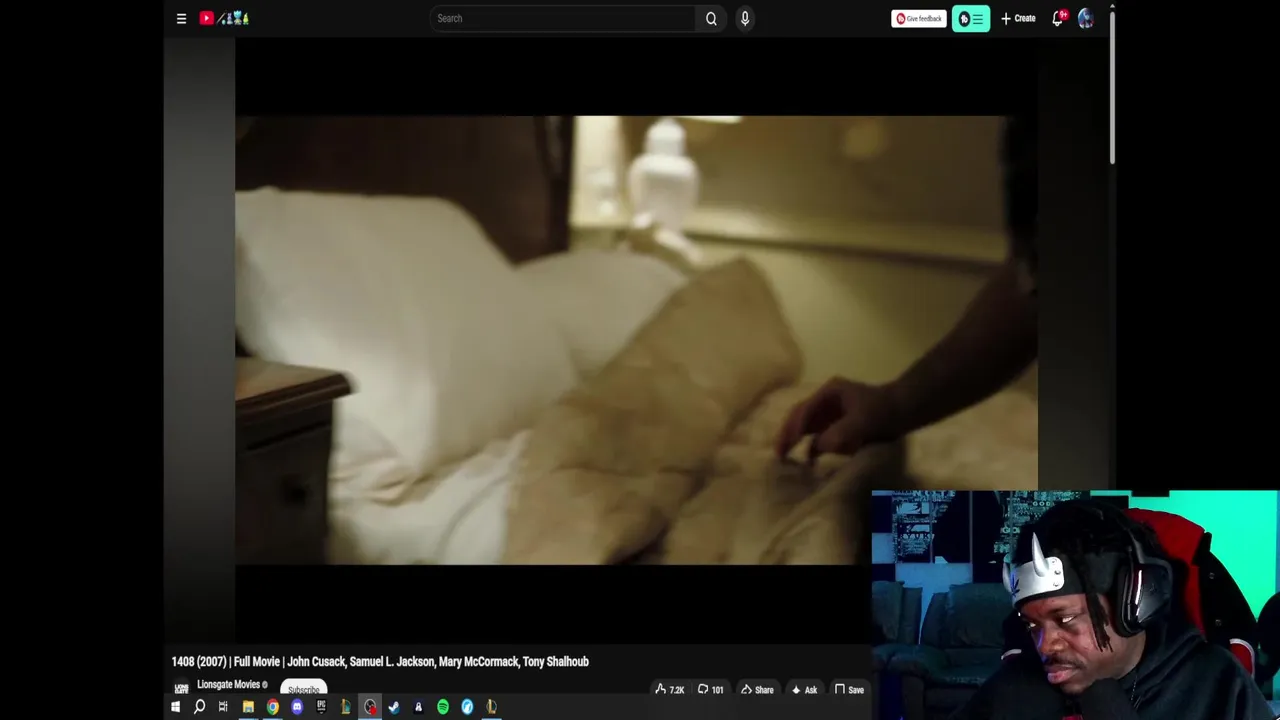Screen dimensions: 1280x720
Task: Open the Lionsgate Movies channel link
Action: (228, 685)
